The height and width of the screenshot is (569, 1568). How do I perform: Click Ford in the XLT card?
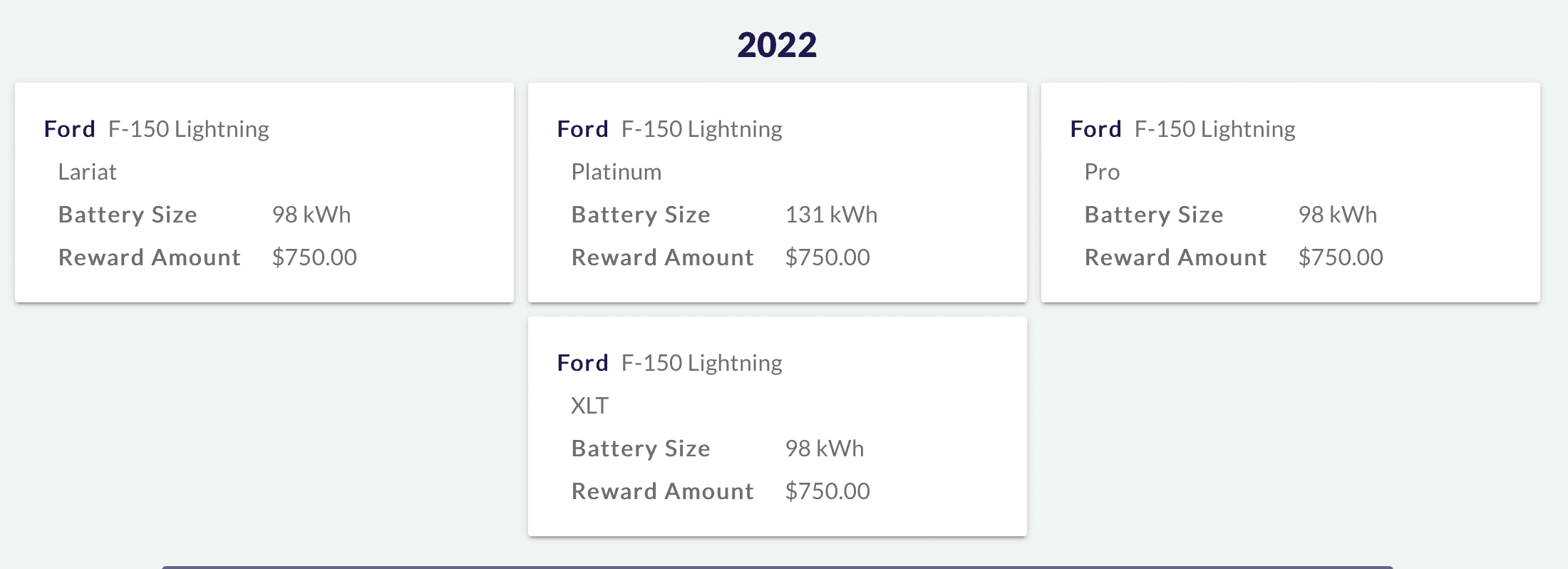pyautogui.click(x=582, y=363)
